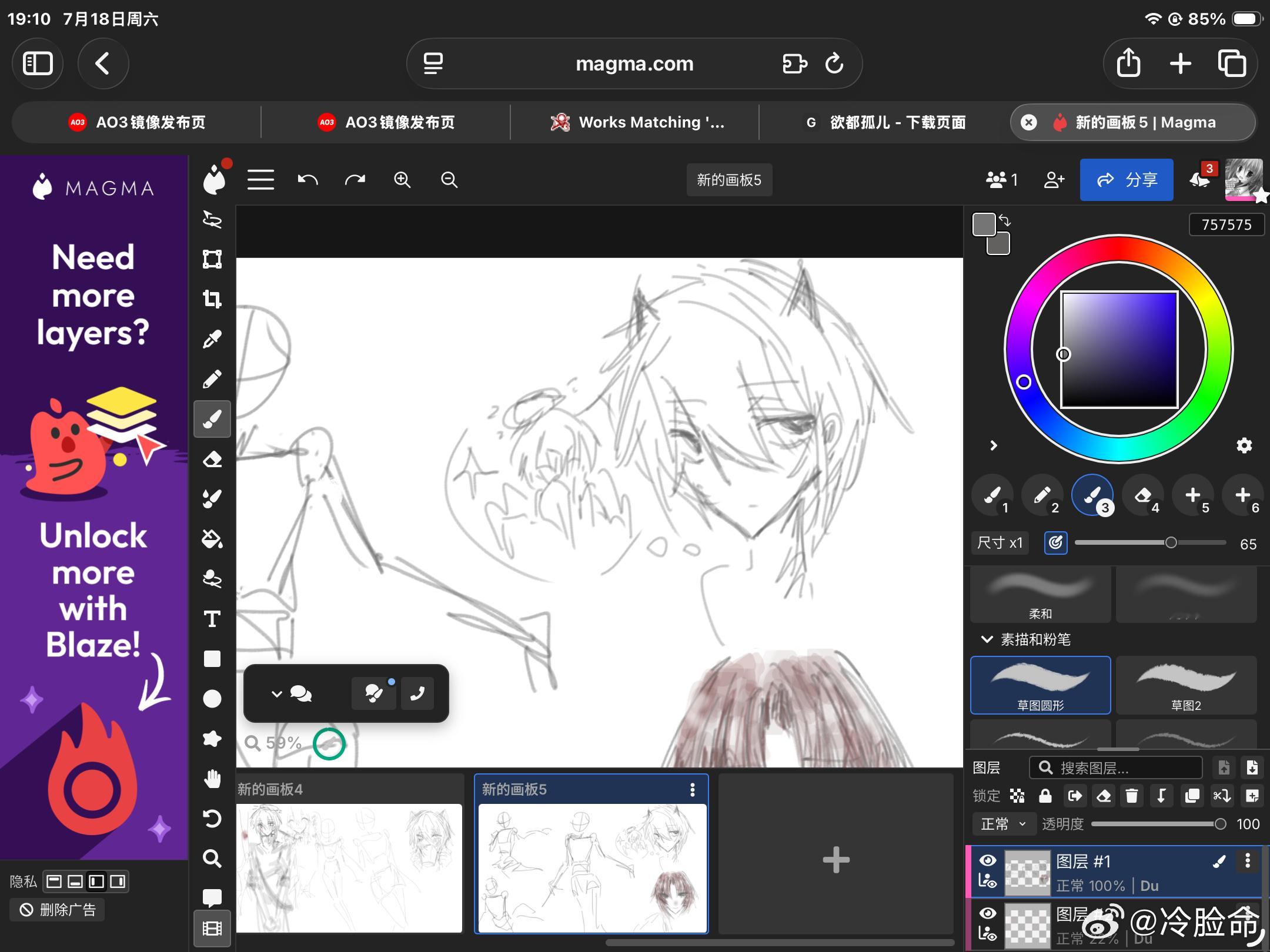Undo the last stroke
The width and height of the screenshot is (1270, 952).
(x=308, y=180)
